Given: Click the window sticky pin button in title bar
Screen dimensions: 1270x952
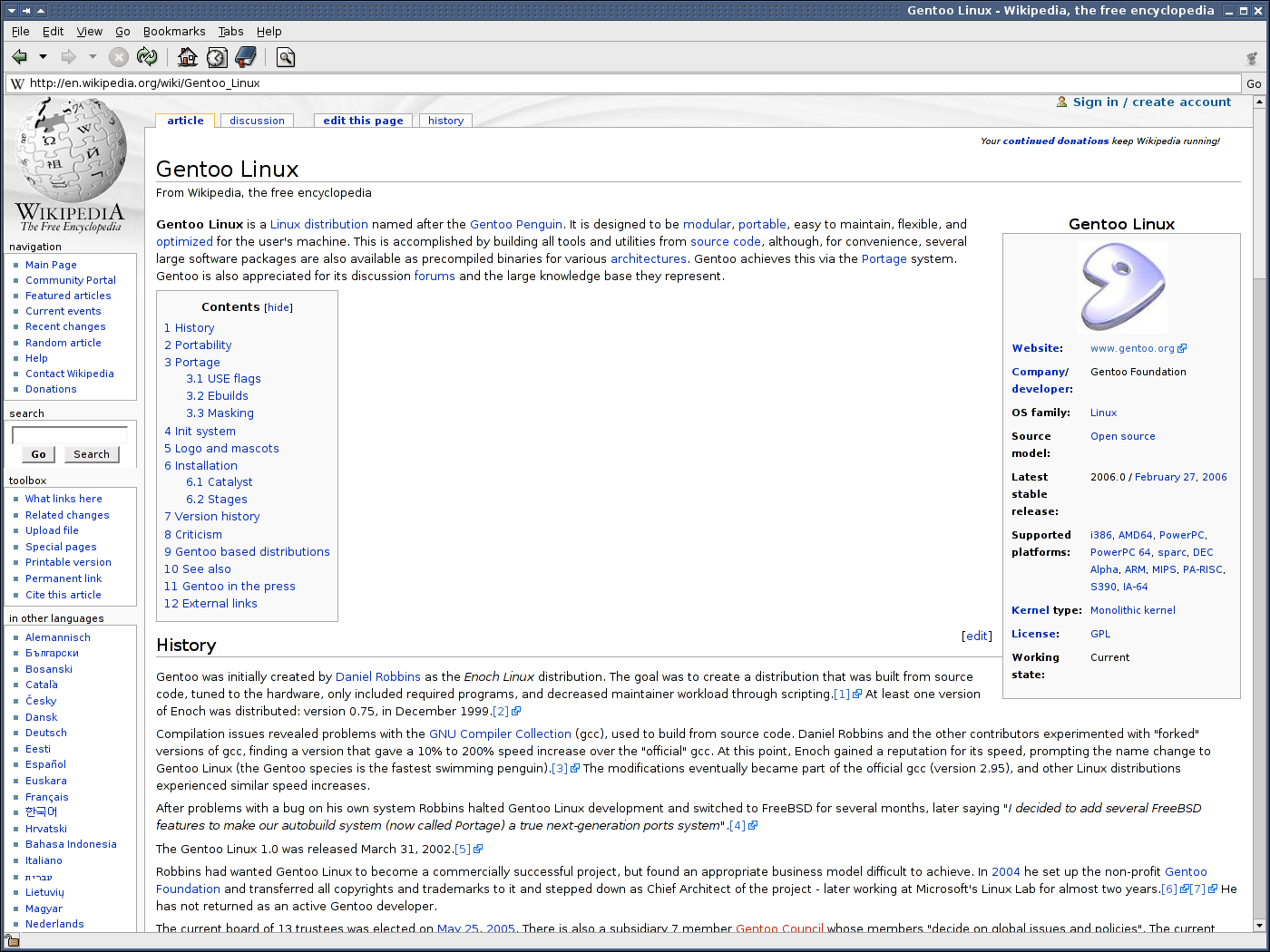Looking at the screenshot, I should tap(25, 11).
